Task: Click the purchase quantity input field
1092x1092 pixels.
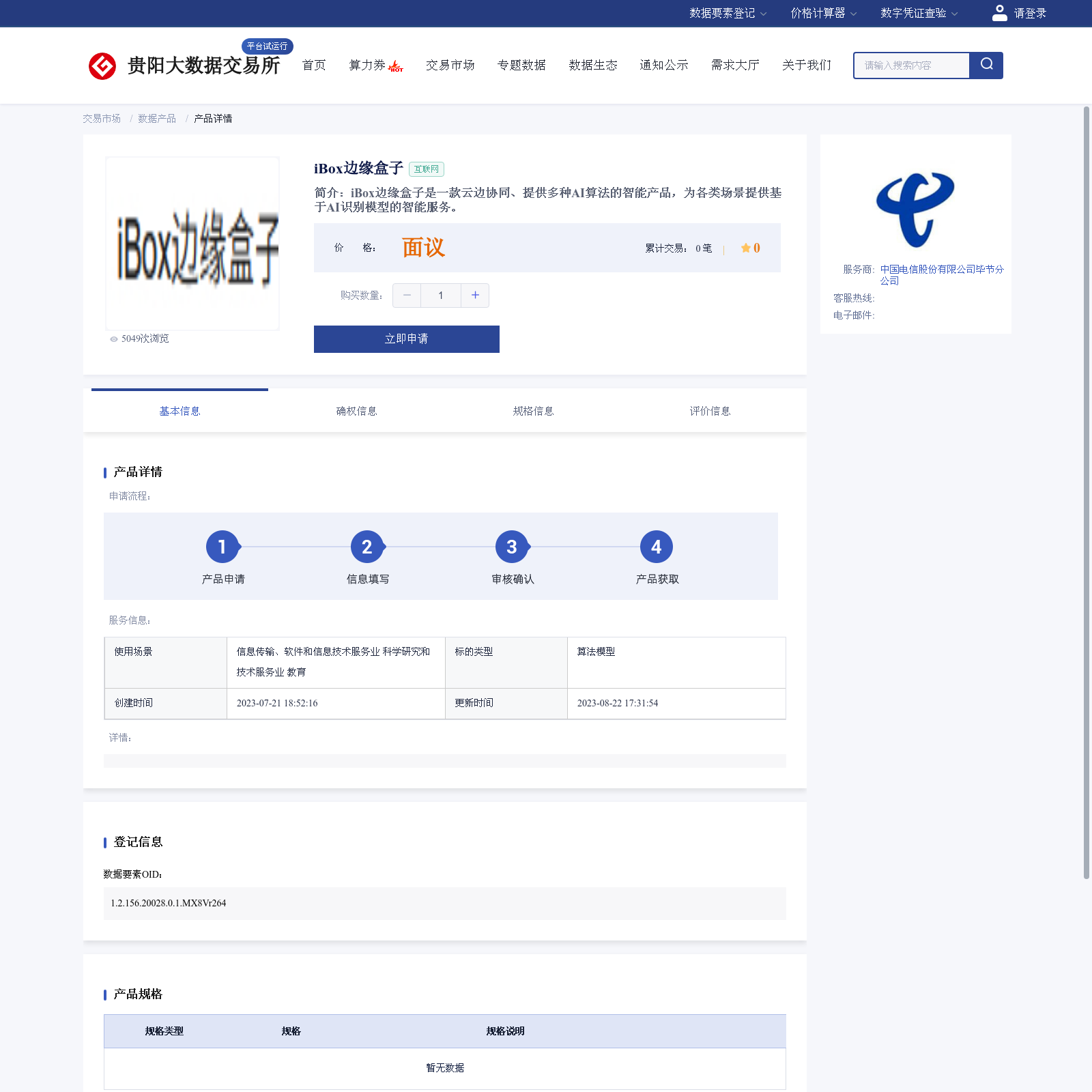Action: 441,296
